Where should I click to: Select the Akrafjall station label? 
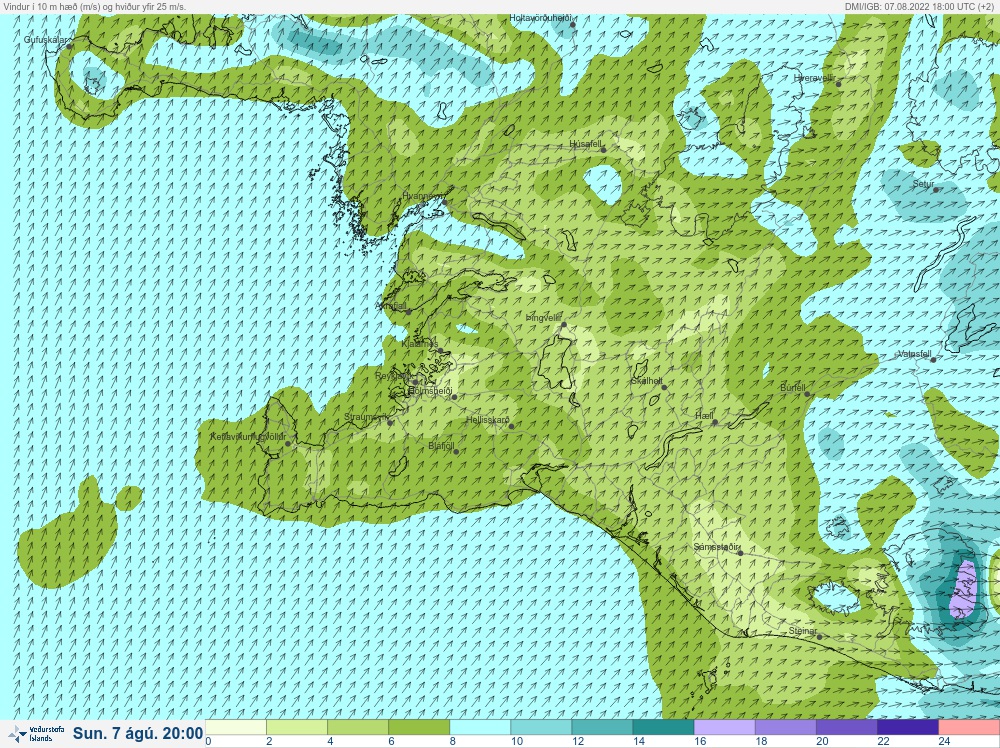tap(391, 306)
